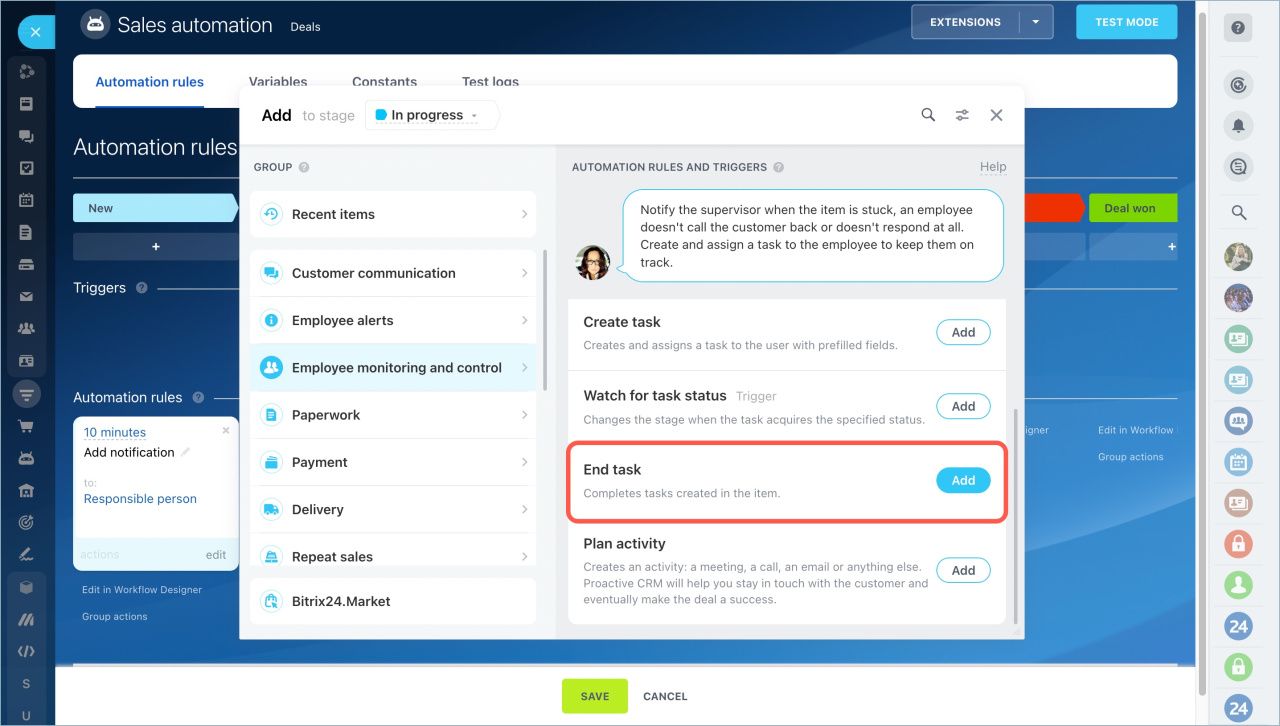The width and height of the screenshot is (1280, 726).
Task: Remove the Add notification rule card
Action: 226,430
